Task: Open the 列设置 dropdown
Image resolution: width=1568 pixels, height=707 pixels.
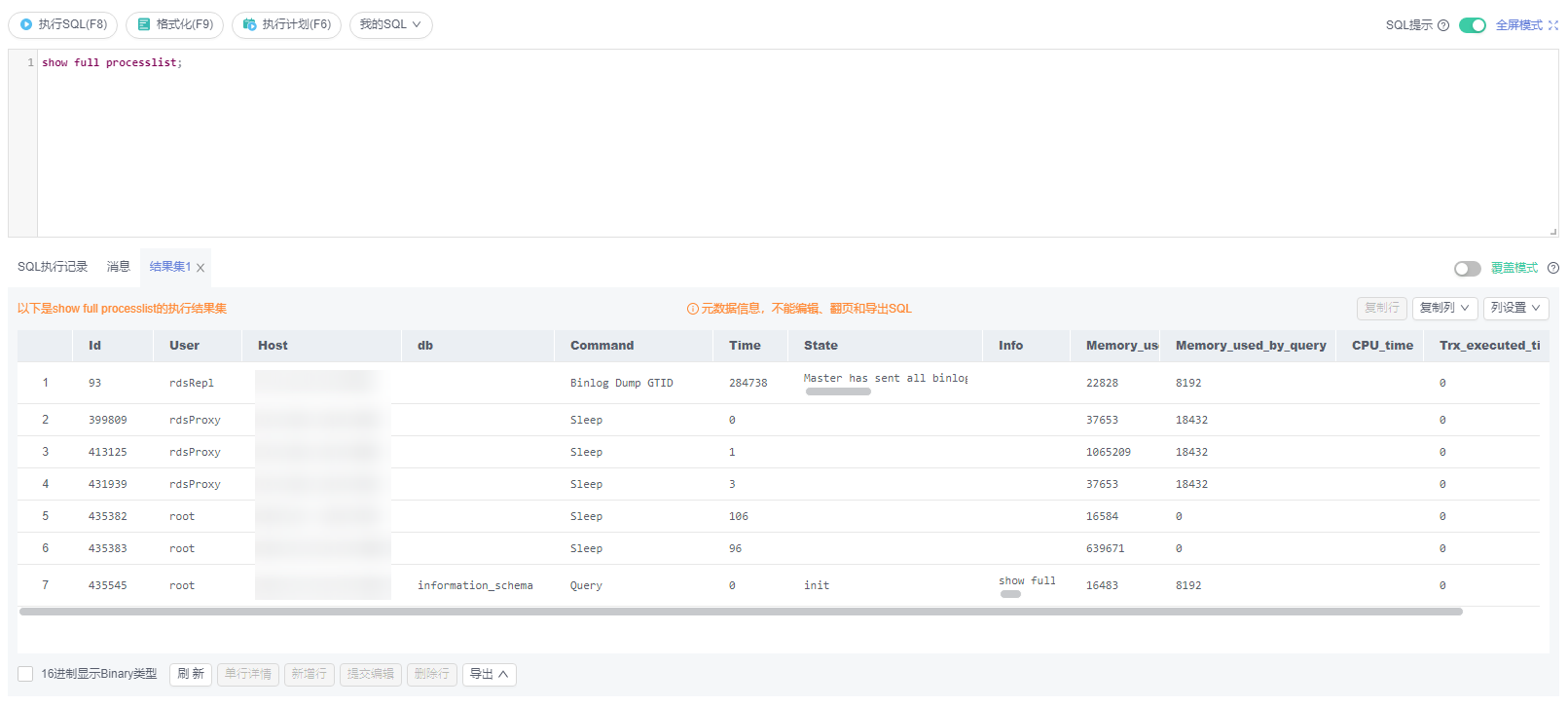Action: [1515, 308]
